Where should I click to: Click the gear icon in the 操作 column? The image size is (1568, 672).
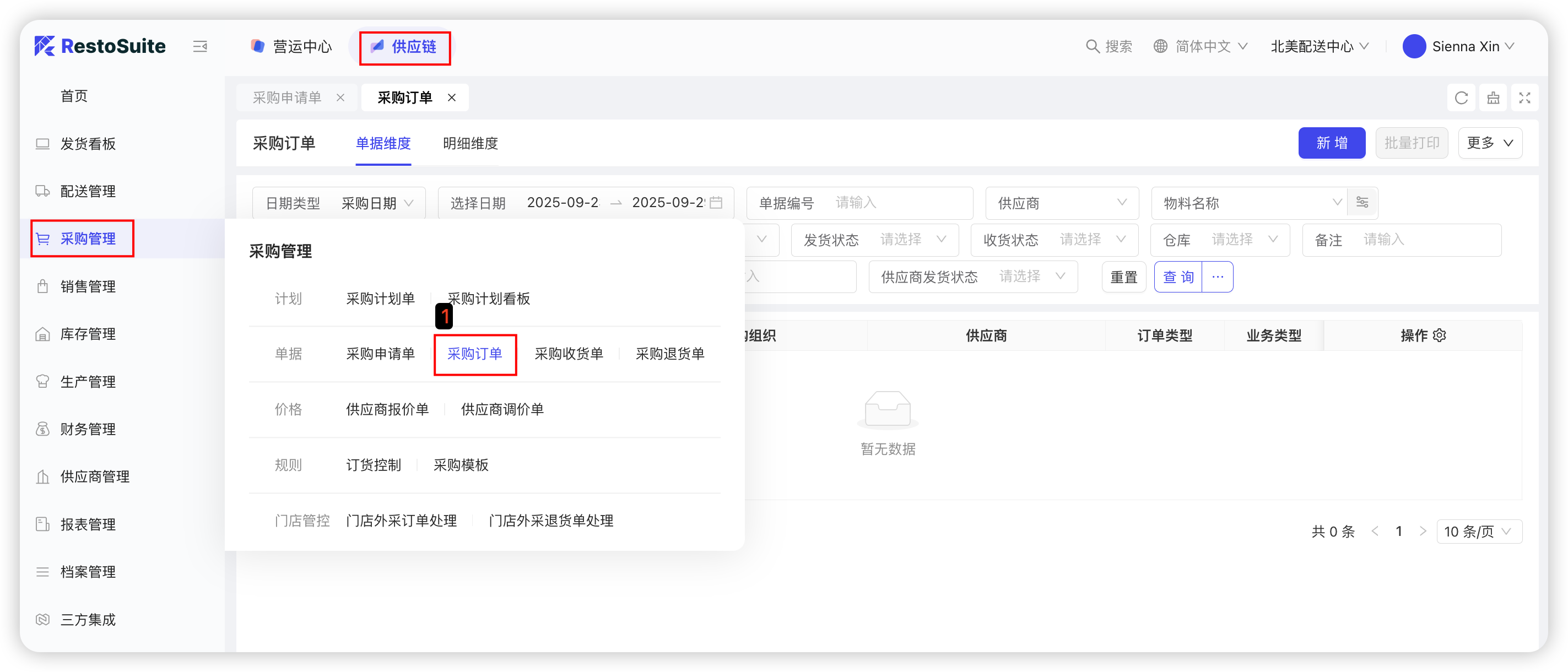click(x=1440, y=335)
